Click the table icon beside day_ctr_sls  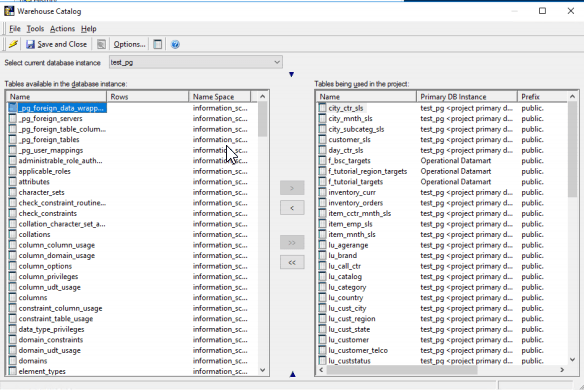323,150
